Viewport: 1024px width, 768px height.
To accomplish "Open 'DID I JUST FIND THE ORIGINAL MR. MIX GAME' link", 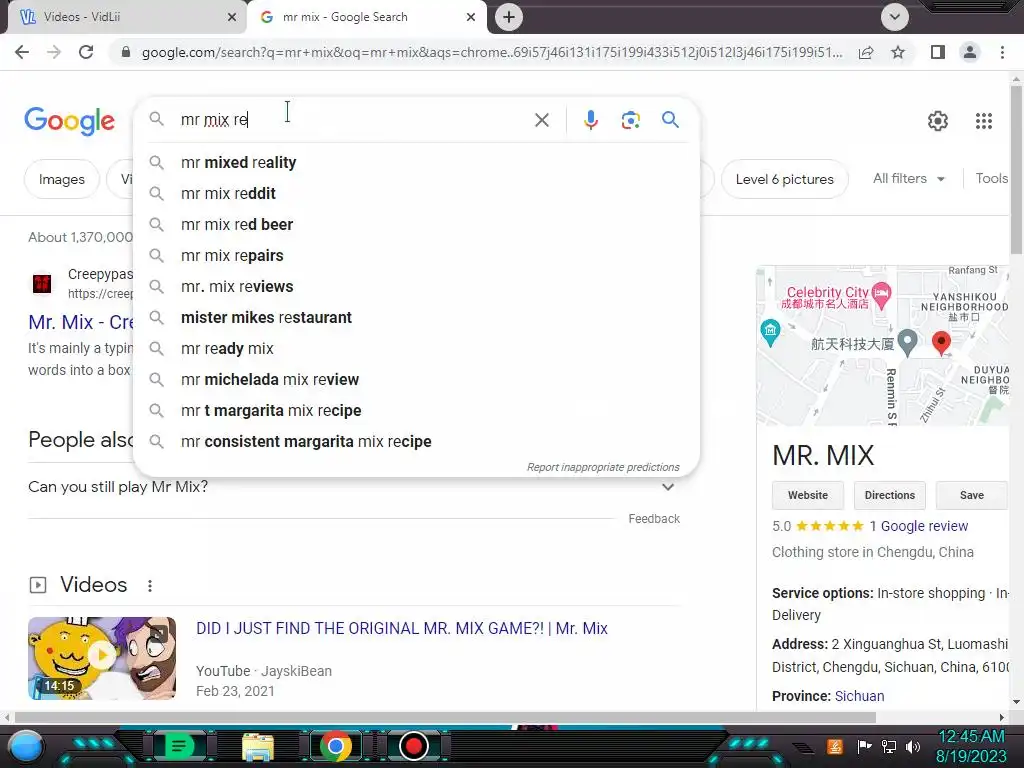I will (402, 628).
